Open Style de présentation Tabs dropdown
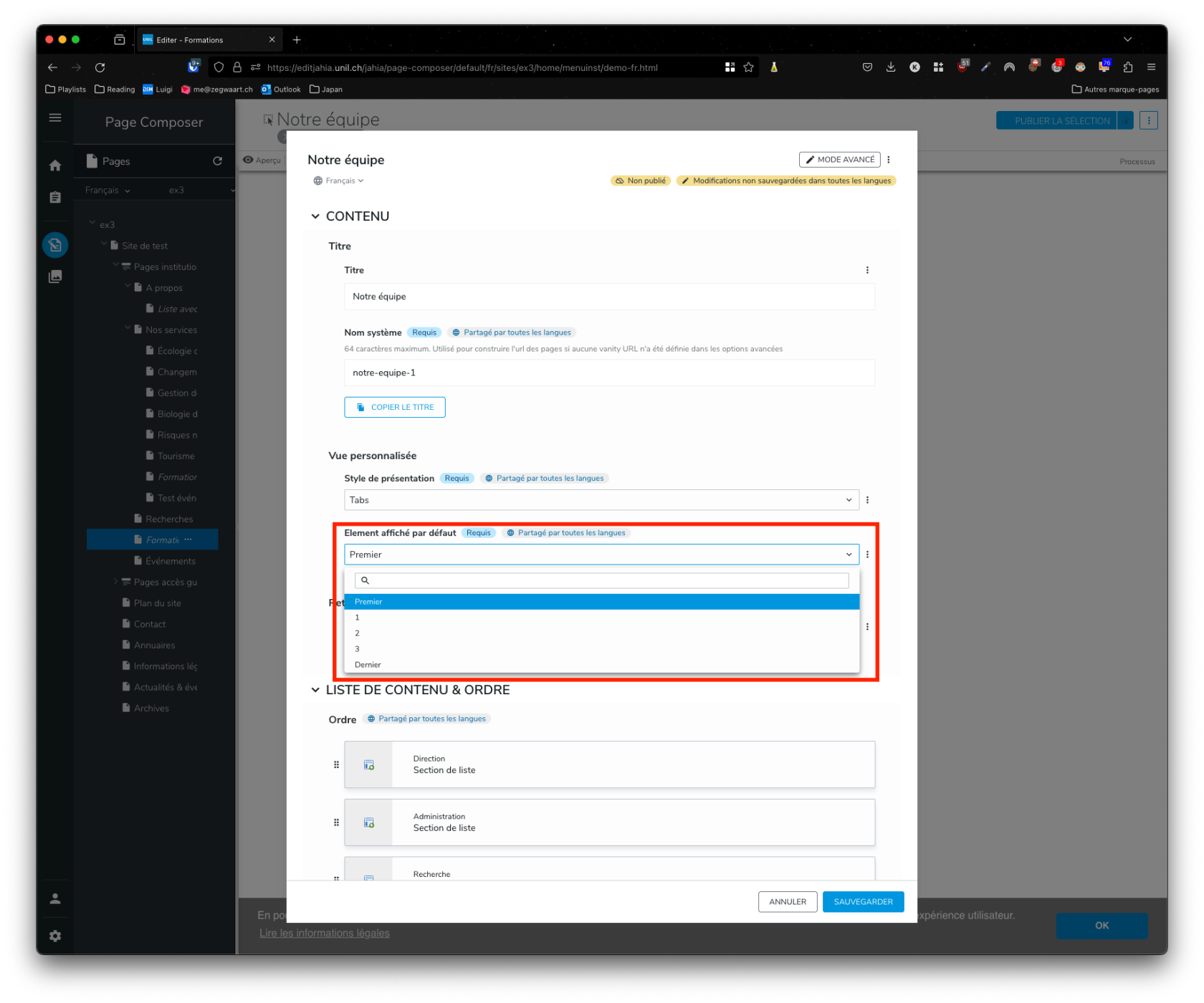This screenshot has width=1204, height=1003. pos(601,500)
